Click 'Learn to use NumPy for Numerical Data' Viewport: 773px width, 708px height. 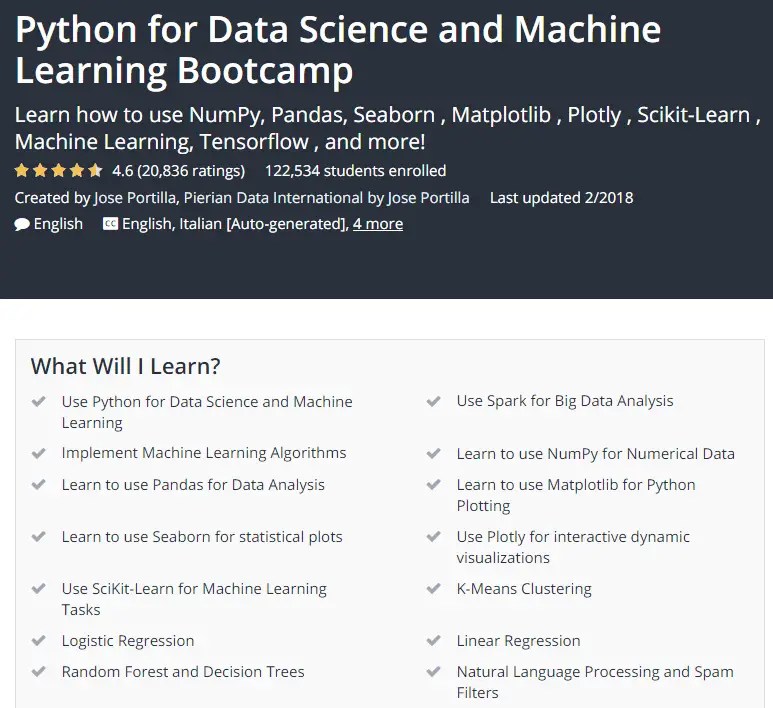(596, 454)
